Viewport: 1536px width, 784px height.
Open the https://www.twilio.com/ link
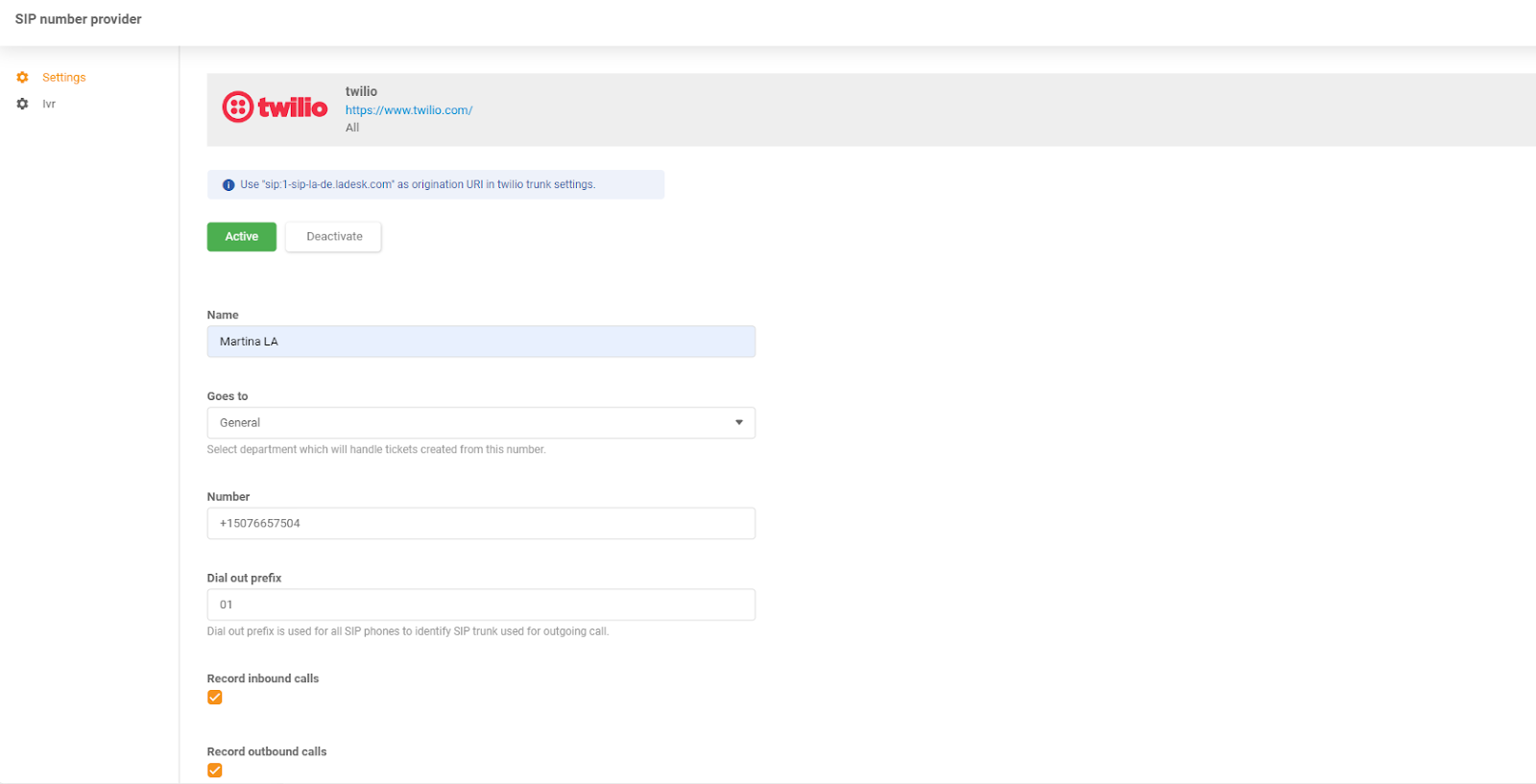pyautogui.click(x=408, y=110)
